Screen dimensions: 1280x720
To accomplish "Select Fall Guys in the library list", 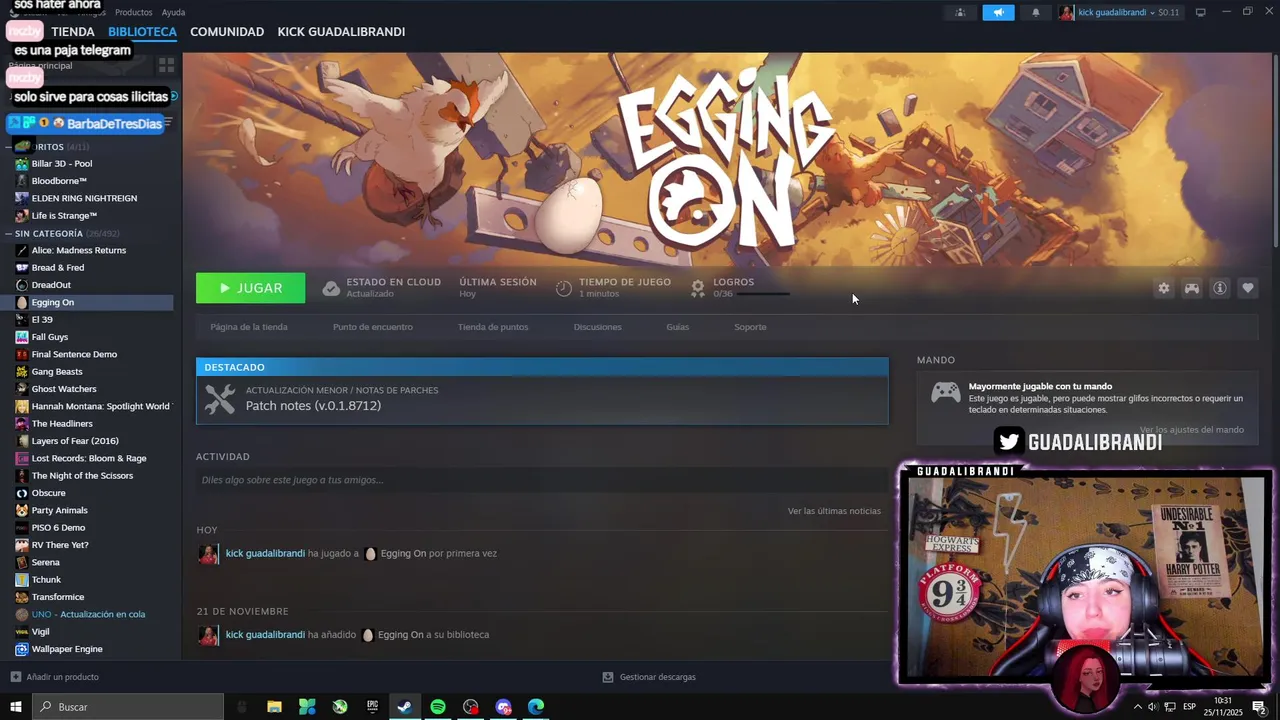I will coord(50,337).
